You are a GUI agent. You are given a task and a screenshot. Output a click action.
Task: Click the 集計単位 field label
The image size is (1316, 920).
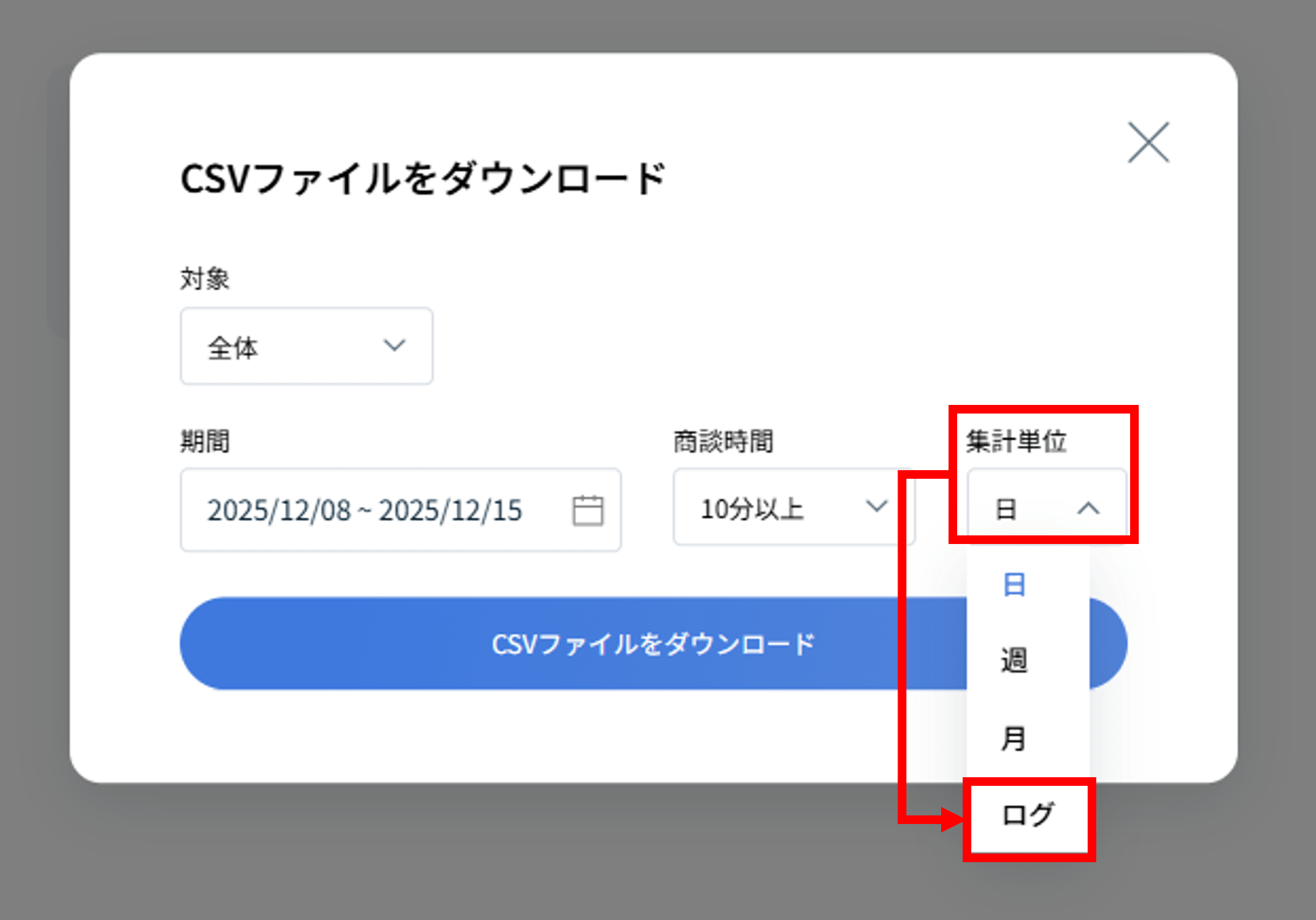pyautogui.click(x=1016, y=441)
